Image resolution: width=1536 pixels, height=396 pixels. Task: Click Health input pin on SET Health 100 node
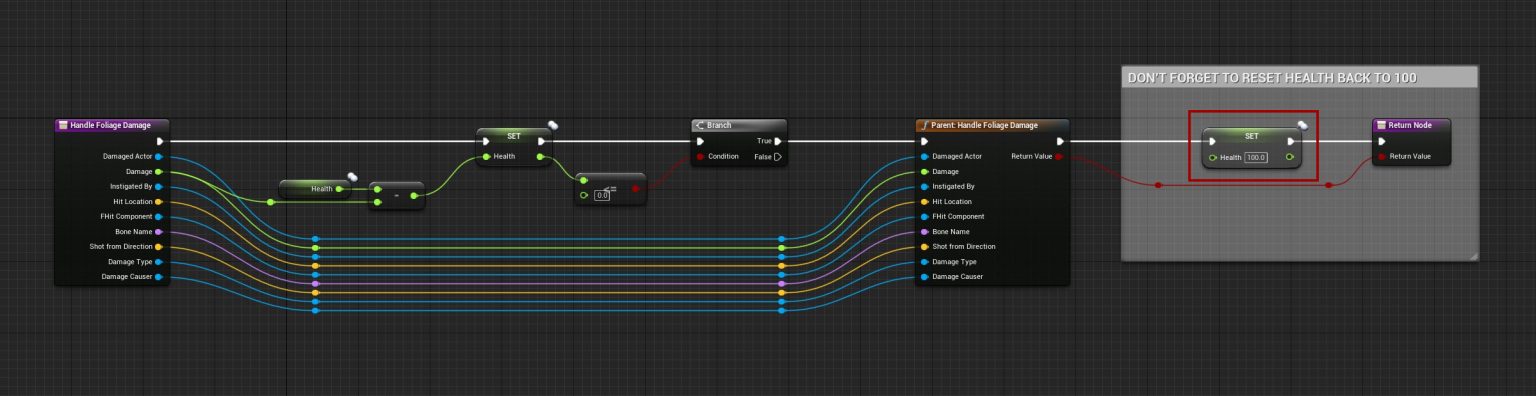click(1212, 157)
